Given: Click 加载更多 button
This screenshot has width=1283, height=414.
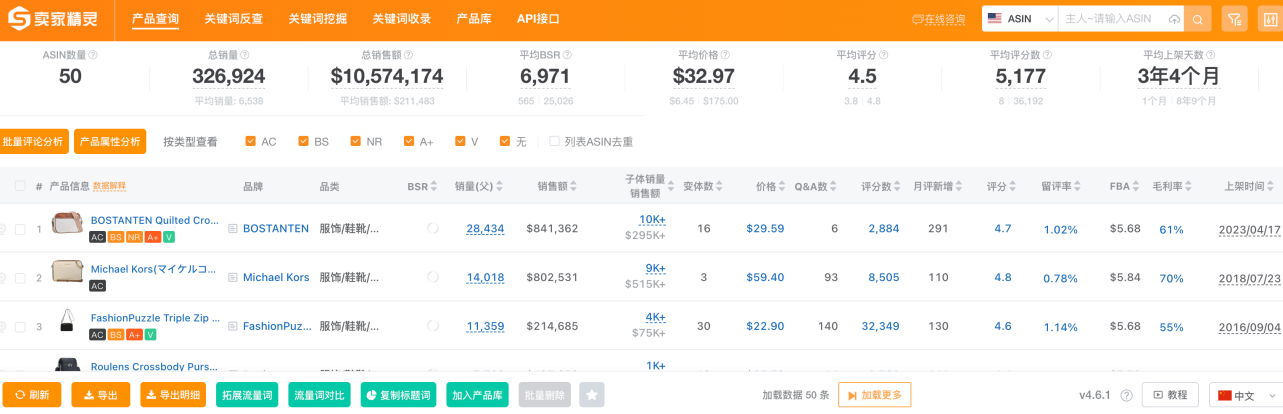Looking at the screenshot, I should [x=874, y=395].
